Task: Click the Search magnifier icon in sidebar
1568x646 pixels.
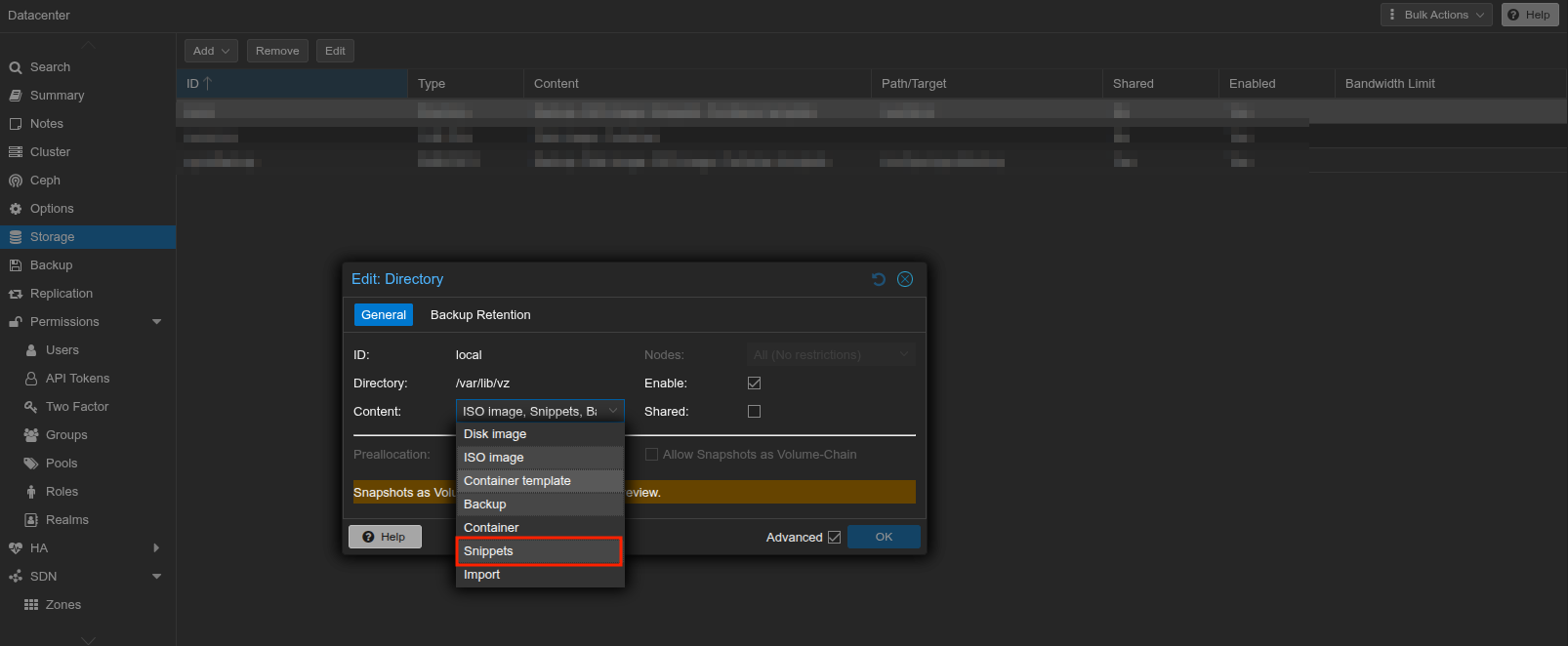Action: 16,67
